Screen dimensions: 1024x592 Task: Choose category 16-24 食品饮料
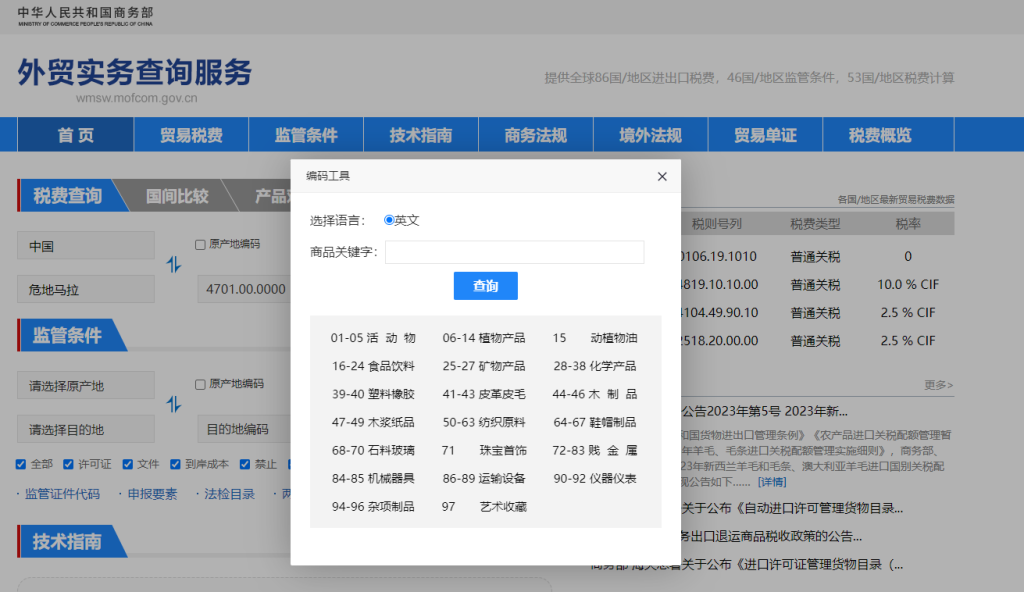(373, 366)
